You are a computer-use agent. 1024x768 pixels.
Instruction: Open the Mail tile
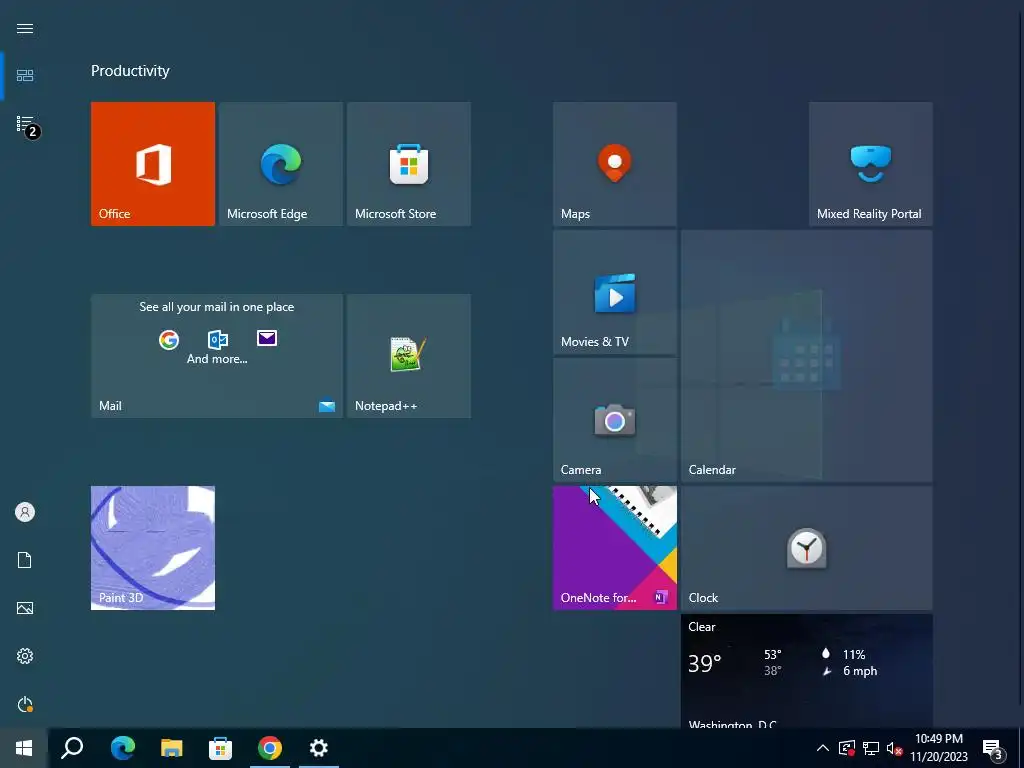pyautogui.click(x=217, y=356)
